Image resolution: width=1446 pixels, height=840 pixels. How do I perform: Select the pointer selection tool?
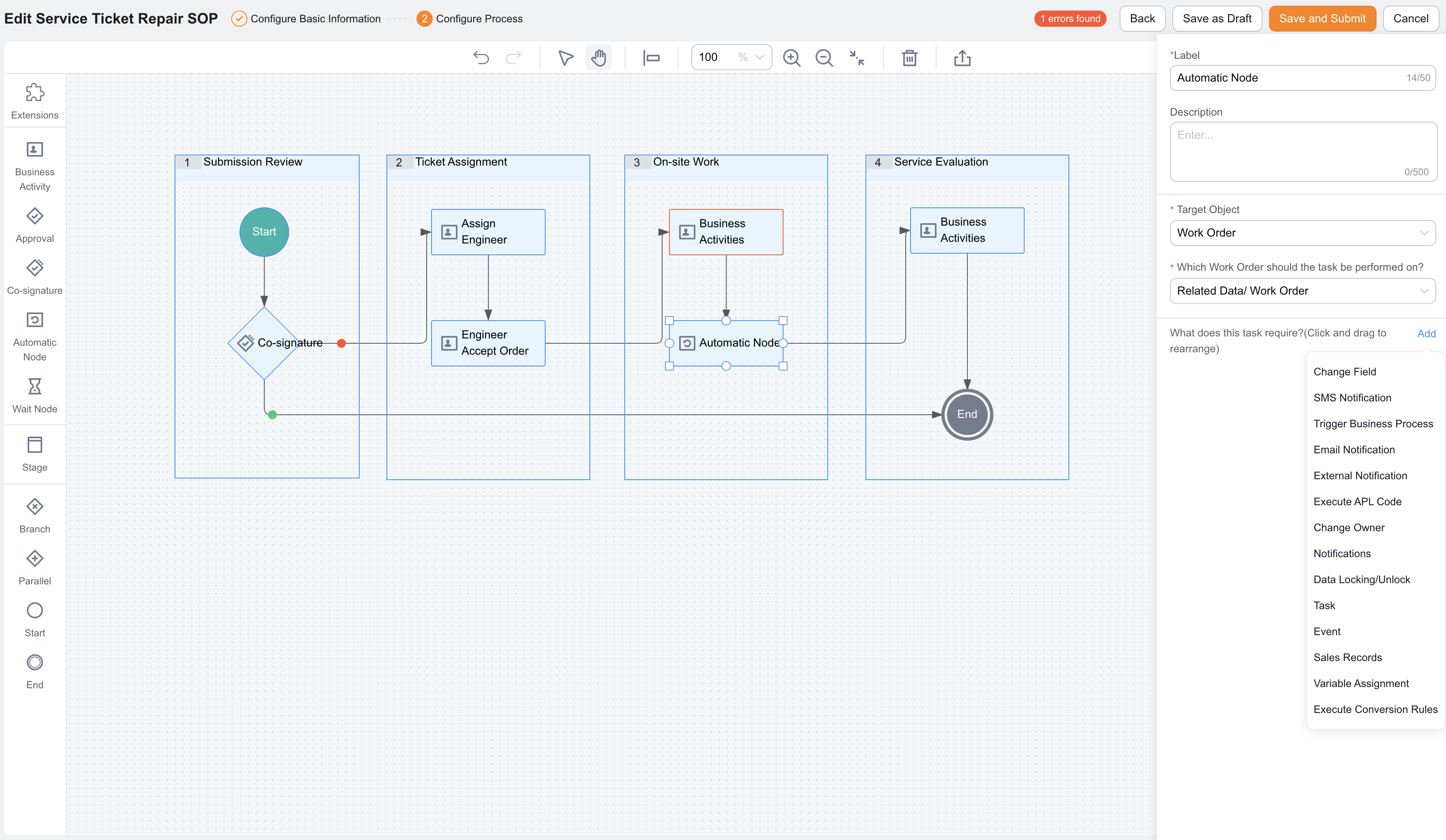(x=566, y=57)
